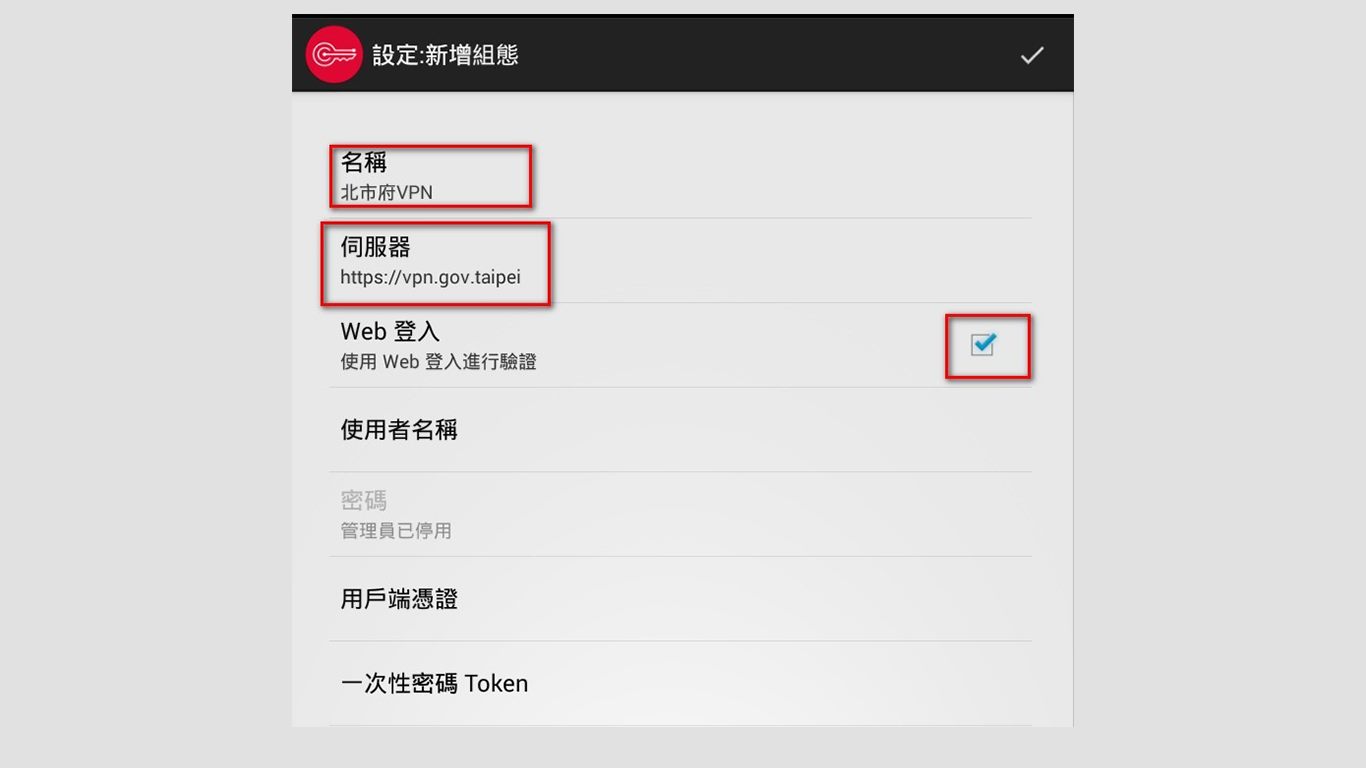Open the 用戶端憑證 setting
The height and width of the screenshot is (768, 1366).
click(399, 599)
